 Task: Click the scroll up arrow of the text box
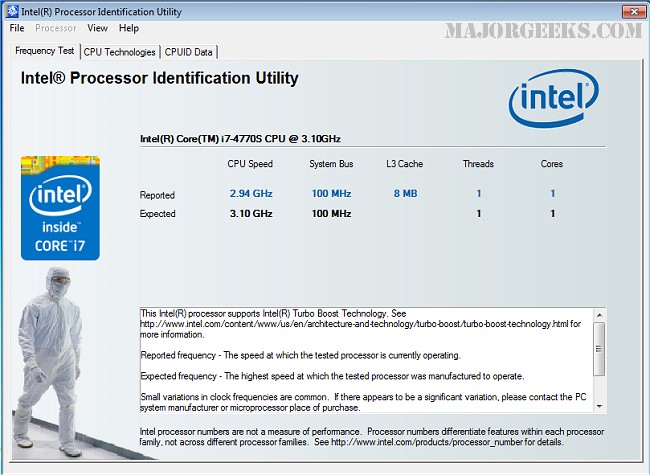(x=598, y=316)
